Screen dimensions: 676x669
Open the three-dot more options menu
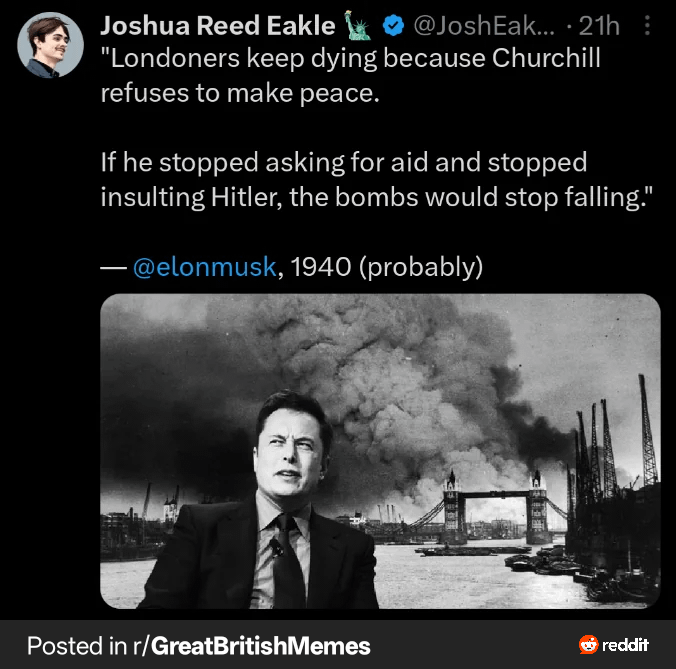click(647, 27)
